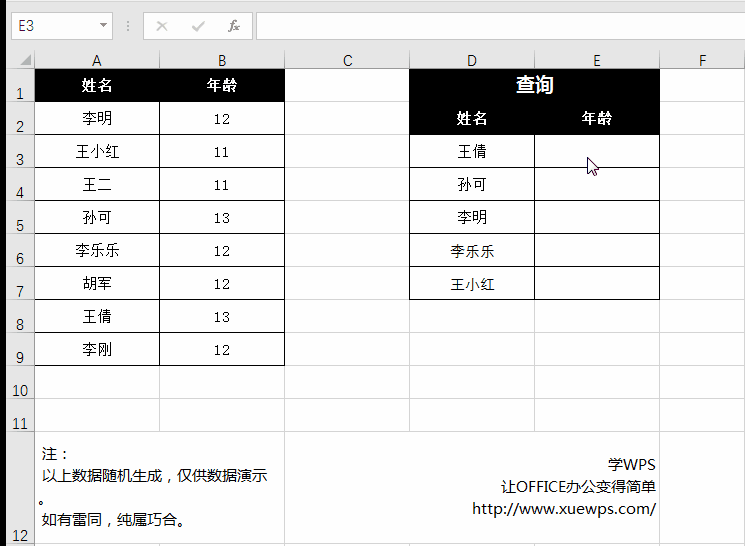This screenshot has height=546, width=745.
Task: Select column C header
Action: [347, 60]
